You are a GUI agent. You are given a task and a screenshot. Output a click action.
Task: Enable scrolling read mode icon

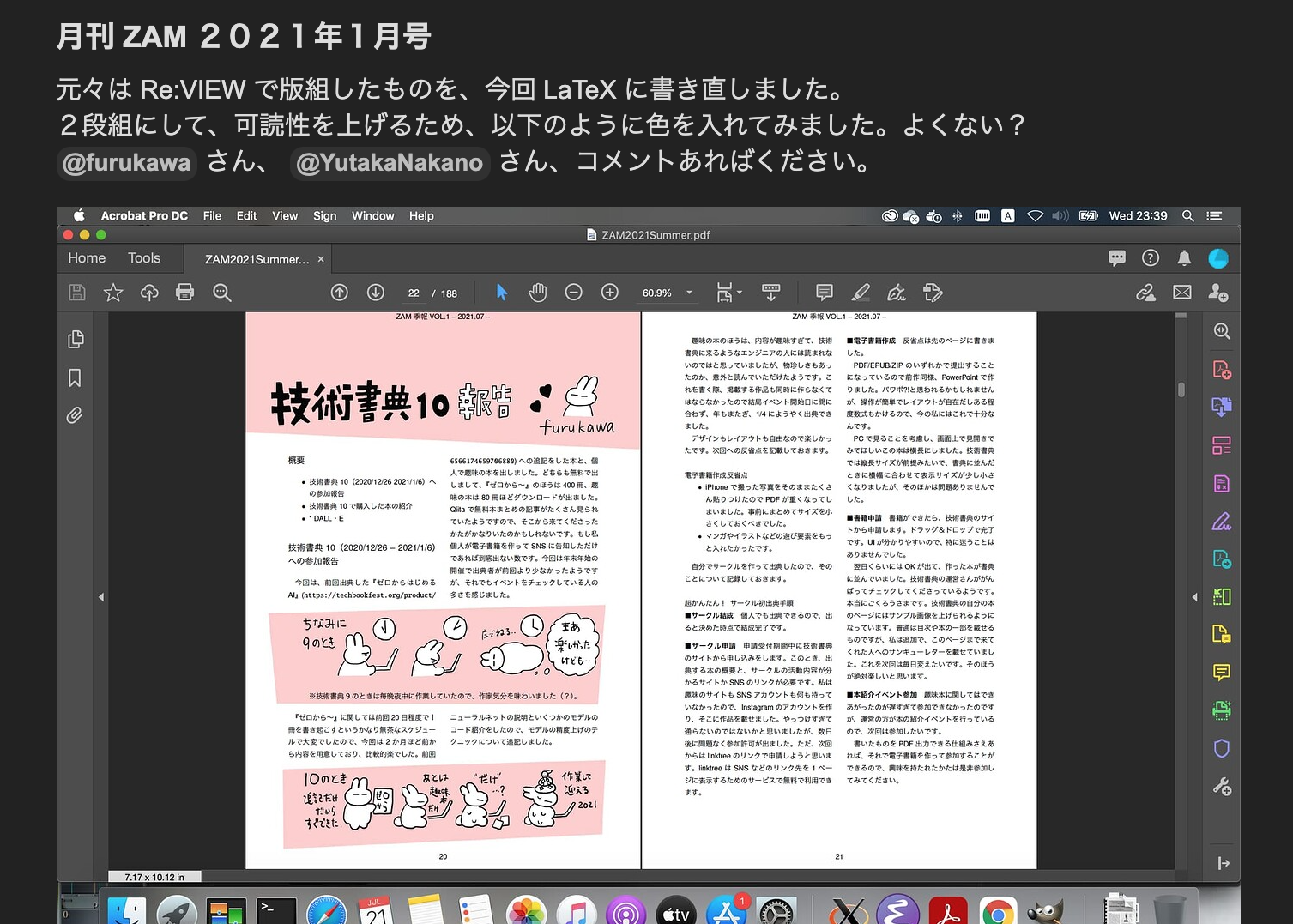click(x=771, y=293)
